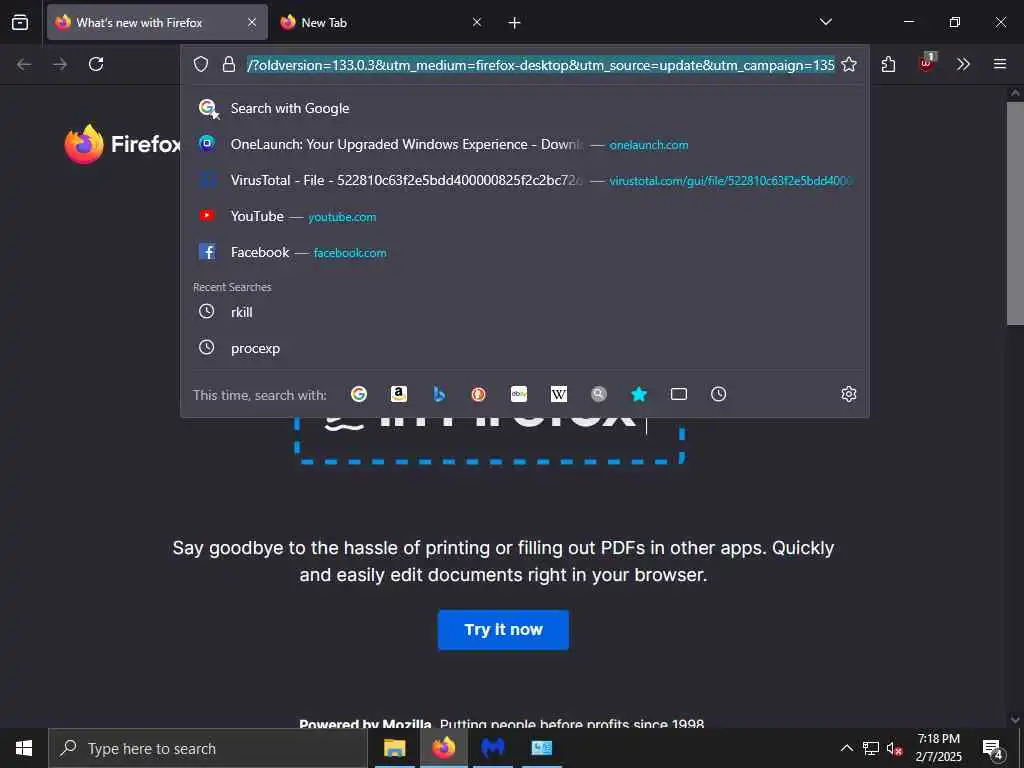Image resolution: width=1024 pixels, height=768 pixels.
Task: Select recent search procexp
Action: coord(524,348)
